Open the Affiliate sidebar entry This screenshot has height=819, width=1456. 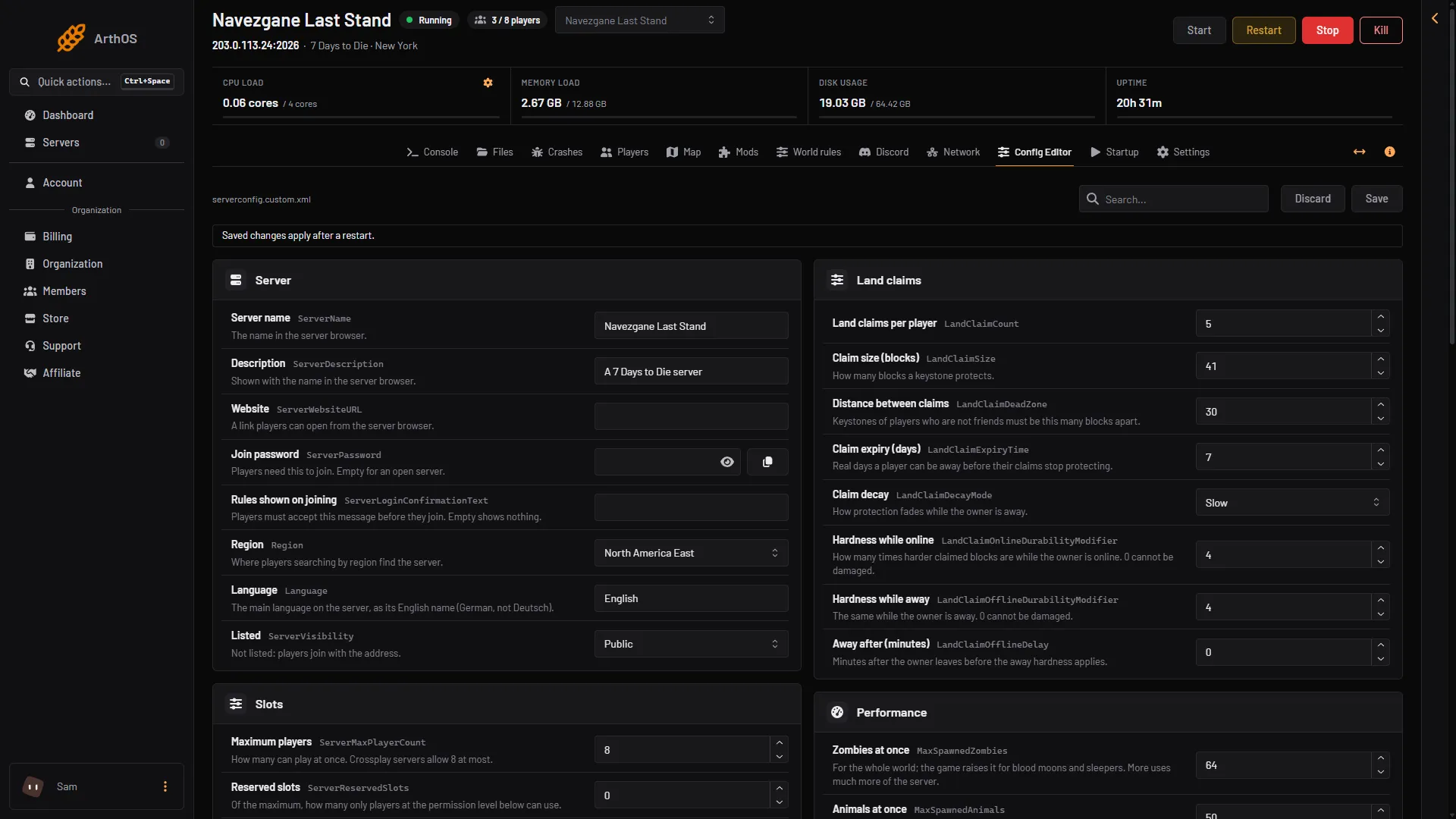(x=96, y=373)
